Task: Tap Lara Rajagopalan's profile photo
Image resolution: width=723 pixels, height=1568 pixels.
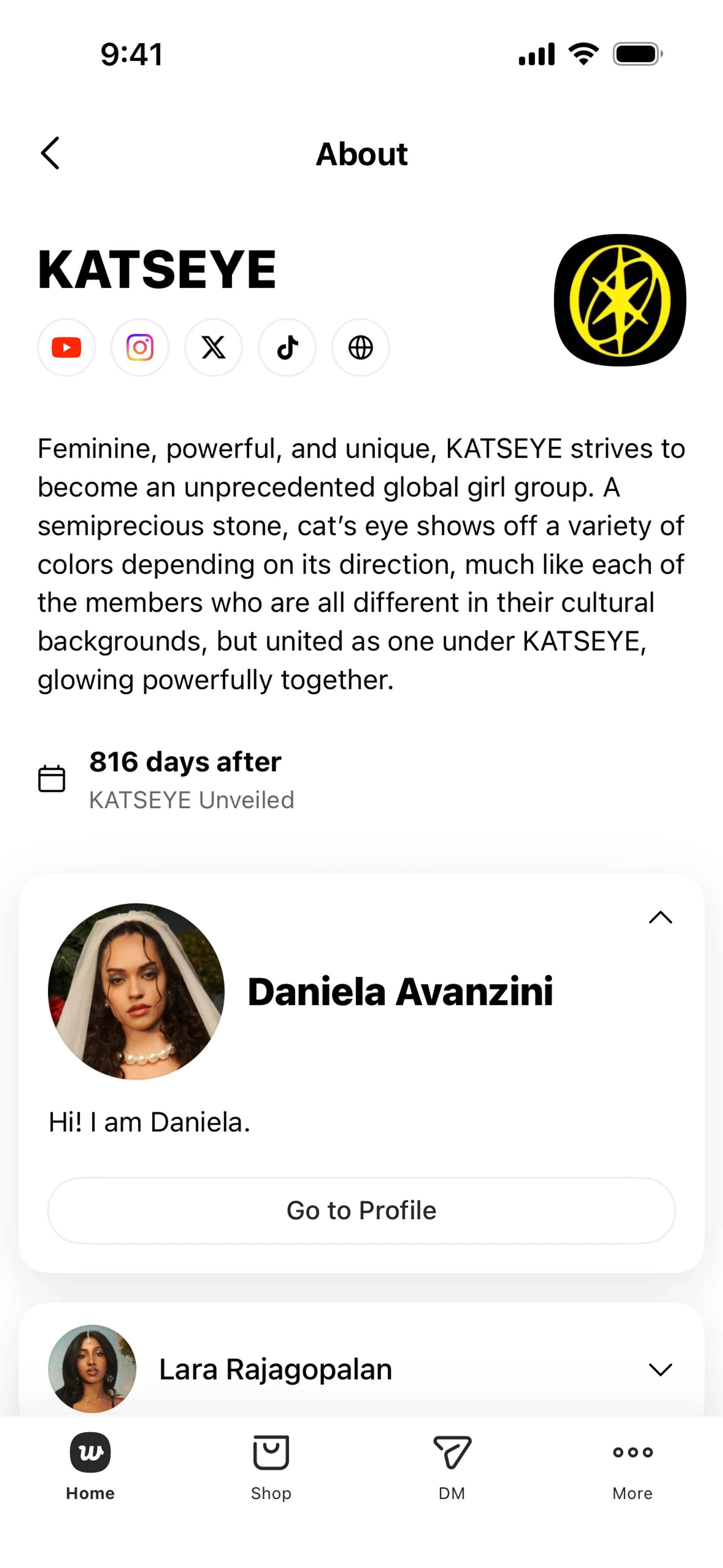Action: click(x=92, y=1368)
